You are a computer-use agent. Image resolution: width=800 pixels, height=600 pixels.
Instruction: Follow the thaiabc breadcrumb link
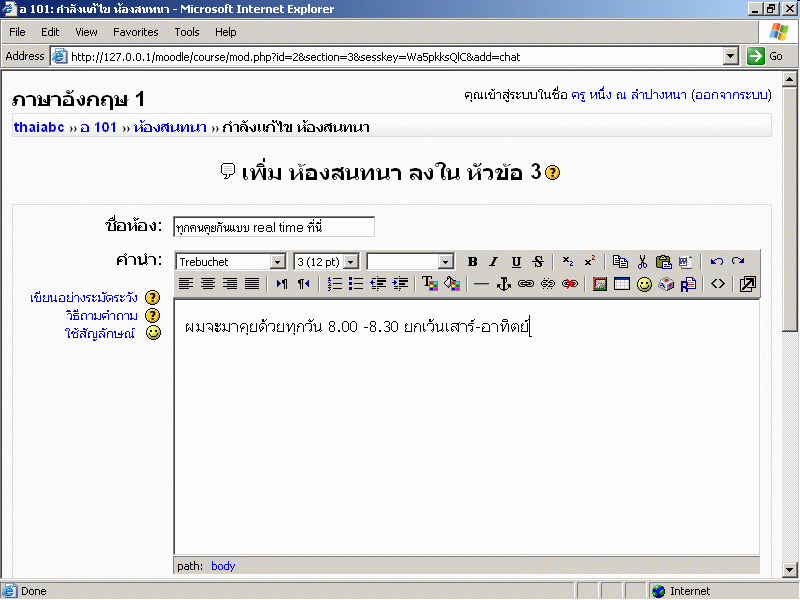[39, 127]
